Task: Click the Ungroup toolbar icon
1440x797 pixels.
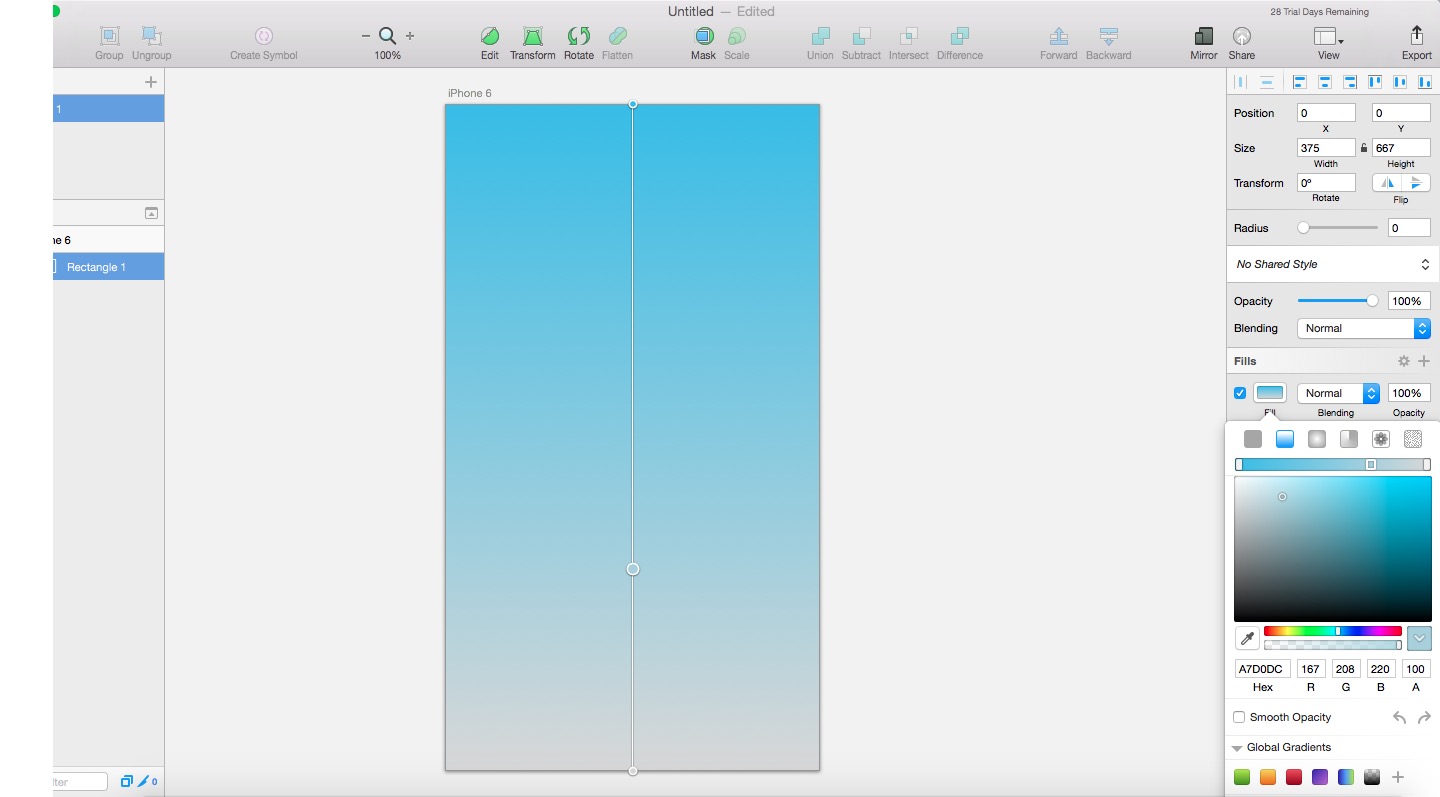Action: pyautogui.click(x=152, y=37)
